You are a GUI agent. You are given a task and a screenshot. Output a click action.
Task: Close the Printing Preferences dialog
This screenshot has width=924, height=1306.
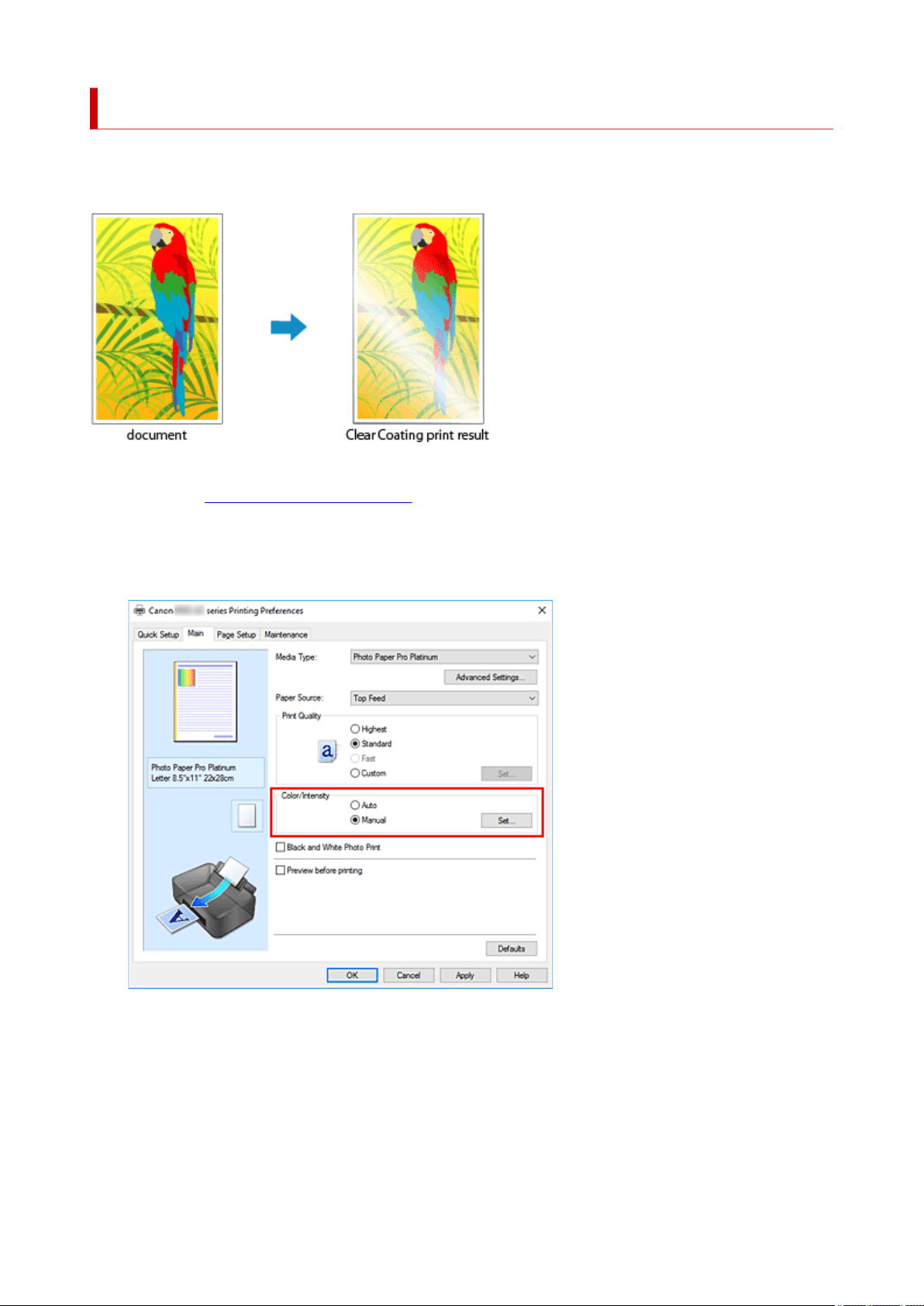coord(542,611)
